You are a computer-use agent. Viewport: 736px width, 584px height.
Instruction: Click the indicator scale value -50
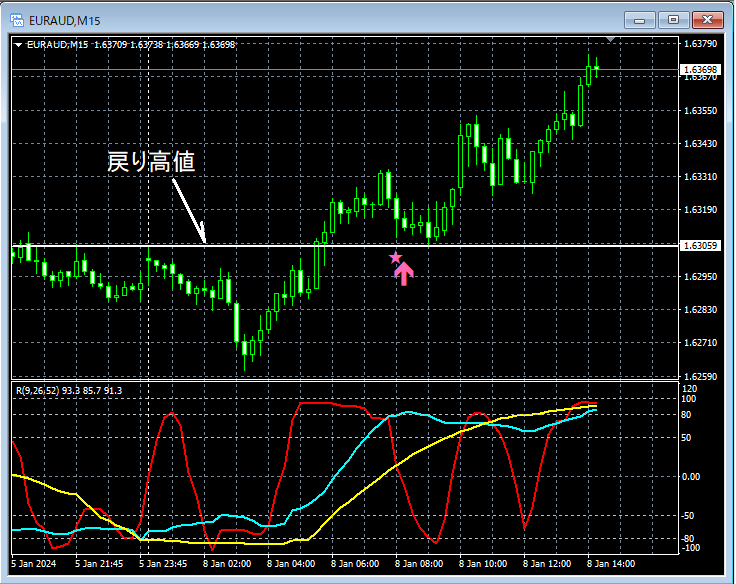point(688,515)
